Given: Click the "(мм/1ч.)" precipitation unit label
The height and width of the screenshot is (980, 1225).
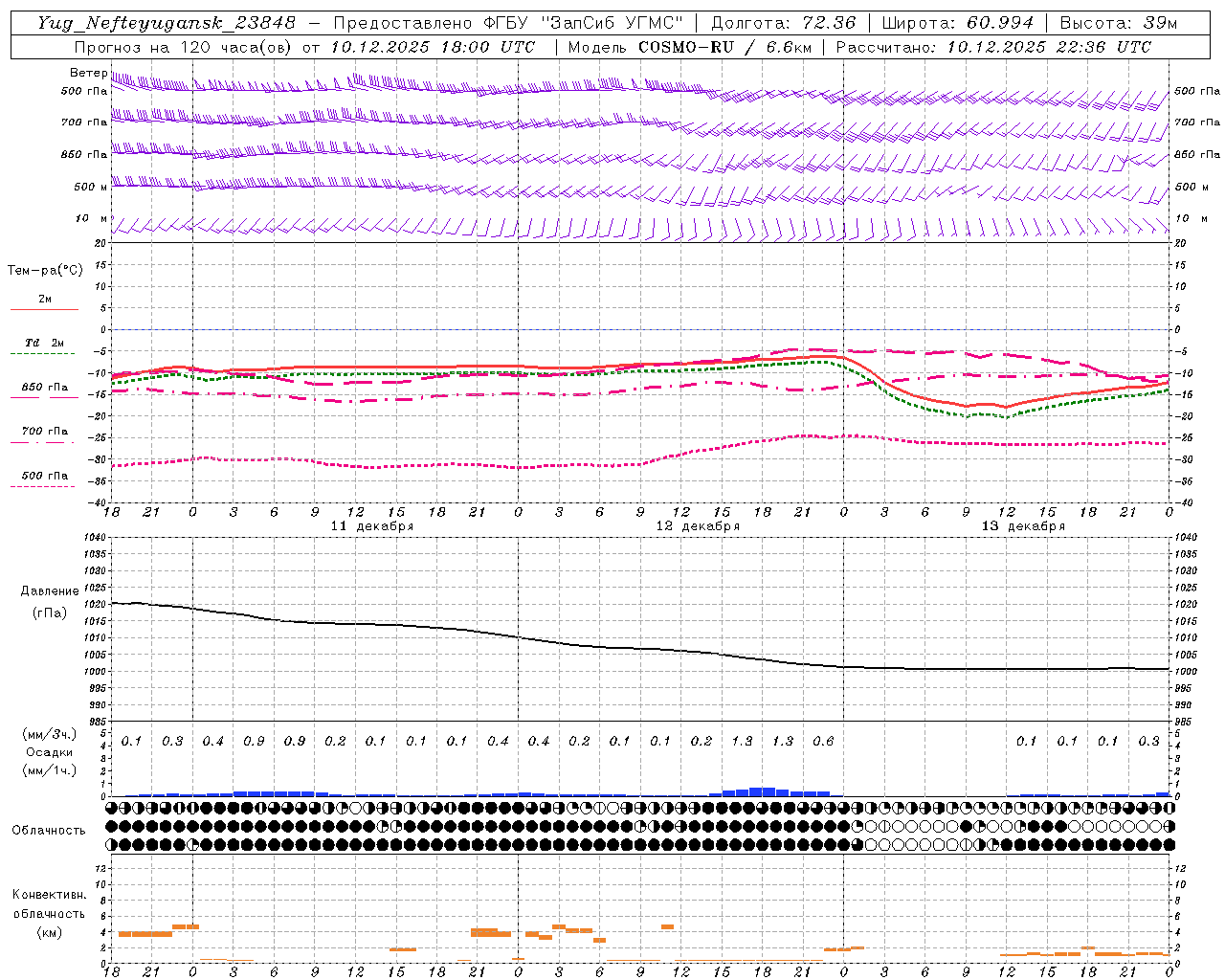Looking at the screenshot, I should pos(50,770).
